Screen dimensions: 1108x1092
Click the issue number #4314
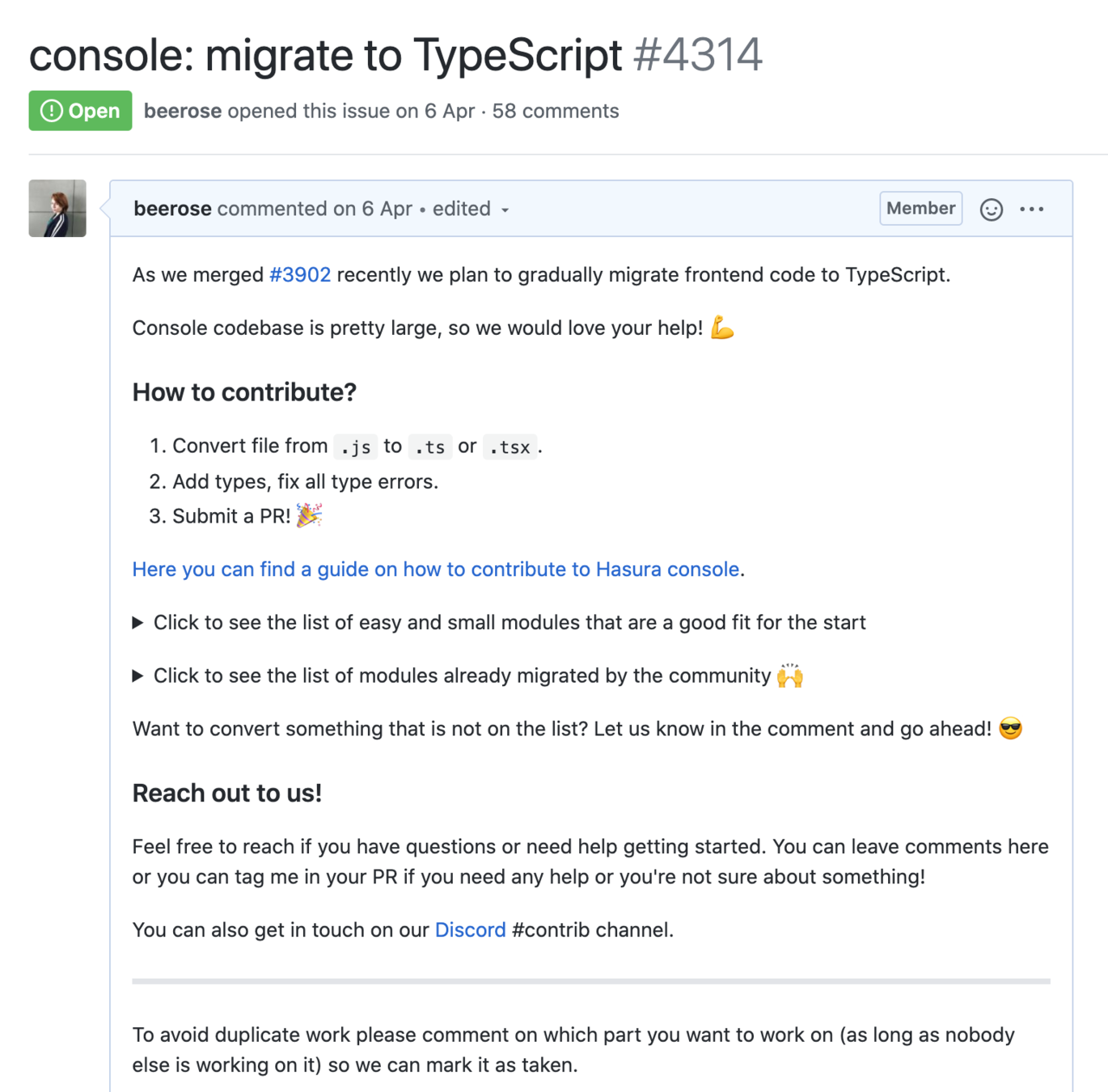point(697,55)
